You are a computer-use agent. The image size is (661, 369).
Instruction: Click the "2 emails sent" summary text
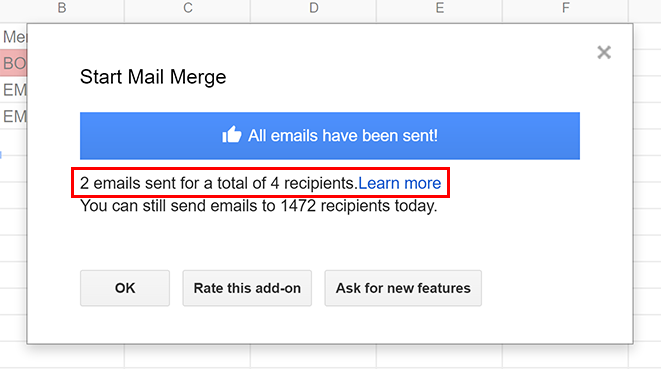coord(219,183)
